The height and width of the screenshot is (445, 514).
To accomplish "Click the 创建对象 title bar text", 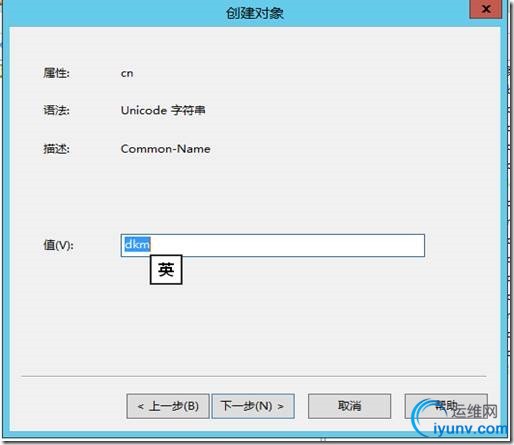I will (255, 13).
